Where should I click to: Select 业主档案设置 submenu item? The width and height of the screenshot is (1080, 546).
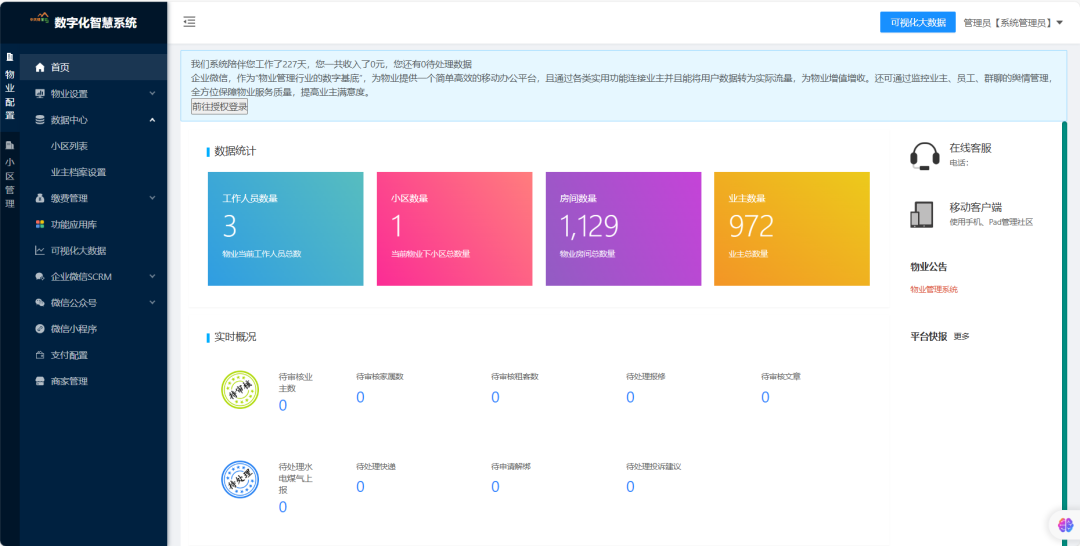(78, 172)
